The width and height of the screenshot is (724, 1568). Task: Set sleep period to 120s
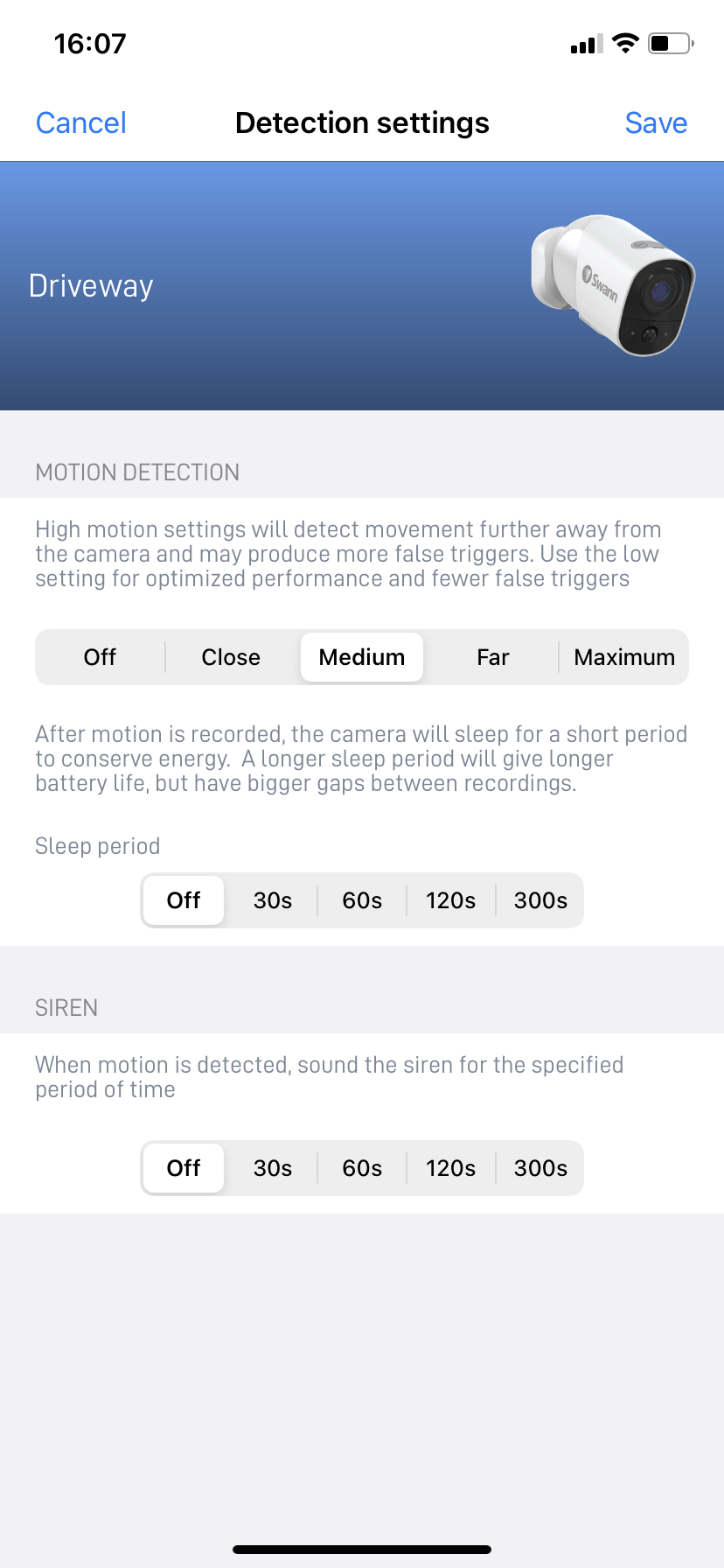click(451, 900)
